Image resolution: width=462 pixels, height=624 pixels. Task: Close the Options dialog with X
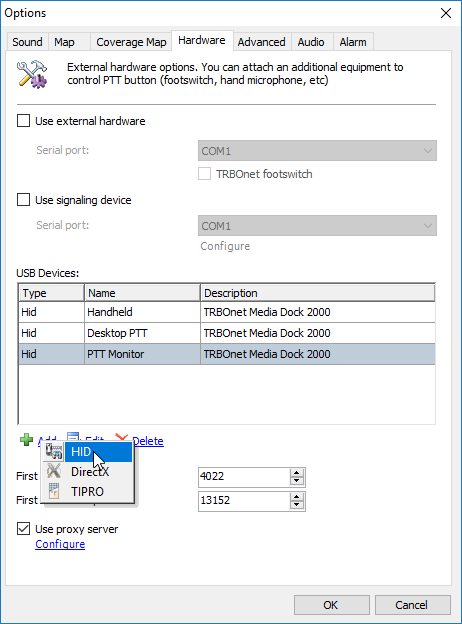pos(446,13)
